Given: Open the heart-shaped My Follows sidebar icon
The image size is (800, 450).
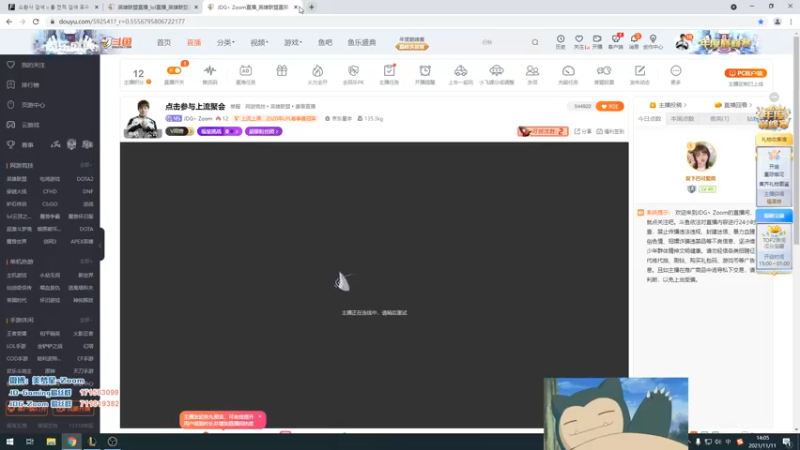Looking at the screenshot, I should coord(11,65).
